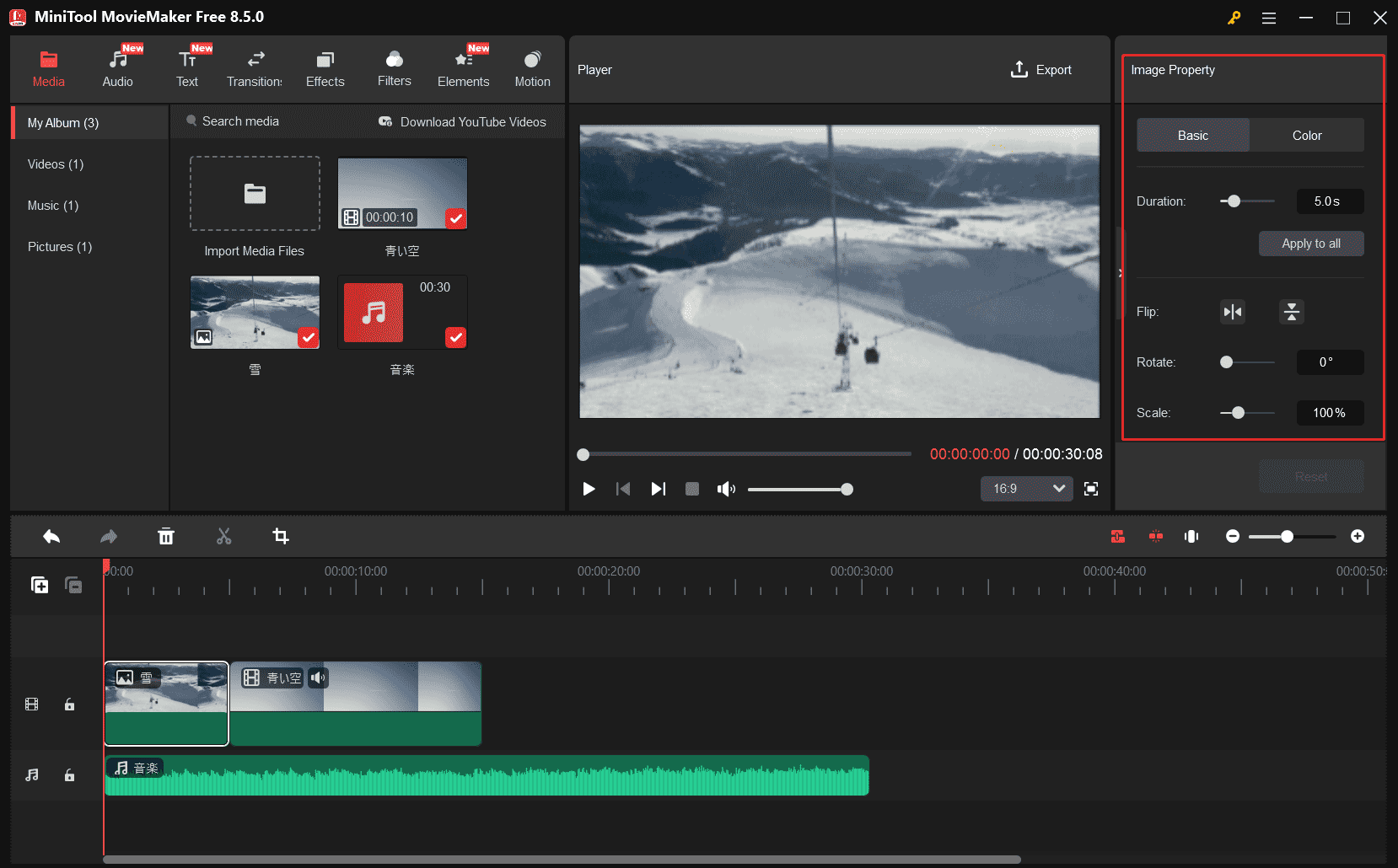Mute the player volume icon
Image resolution: width=1398 pixels, height=868 pixels.
(726, 489)
